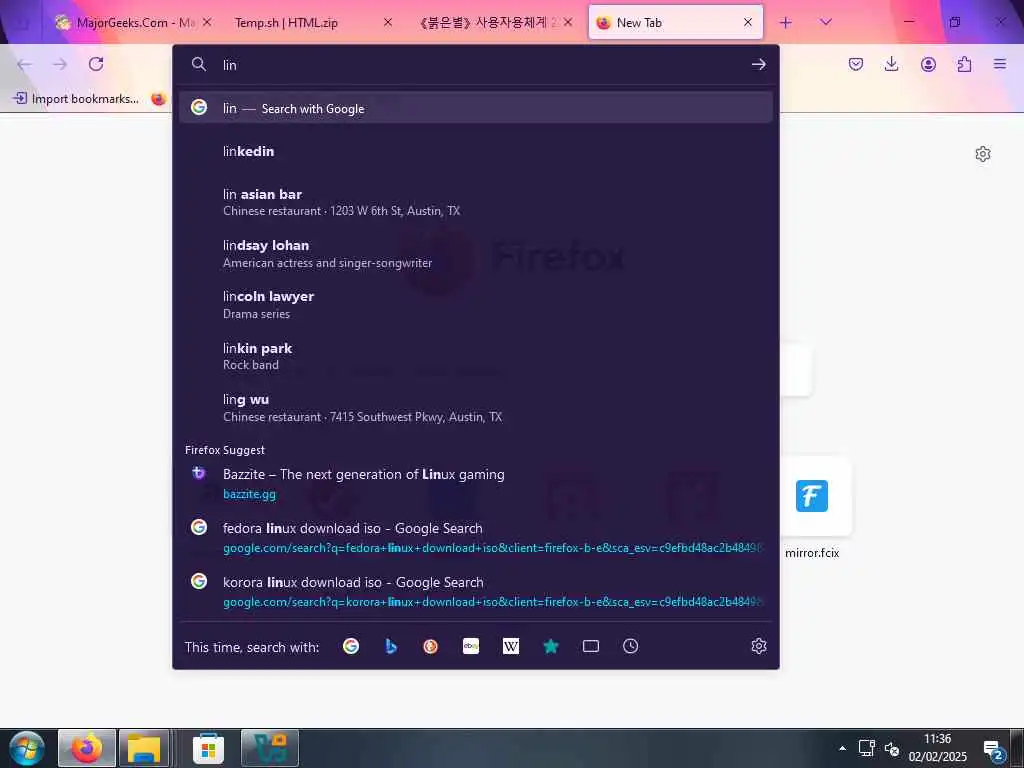Open the taskbar clock showing 11:36

click(937, 748)
